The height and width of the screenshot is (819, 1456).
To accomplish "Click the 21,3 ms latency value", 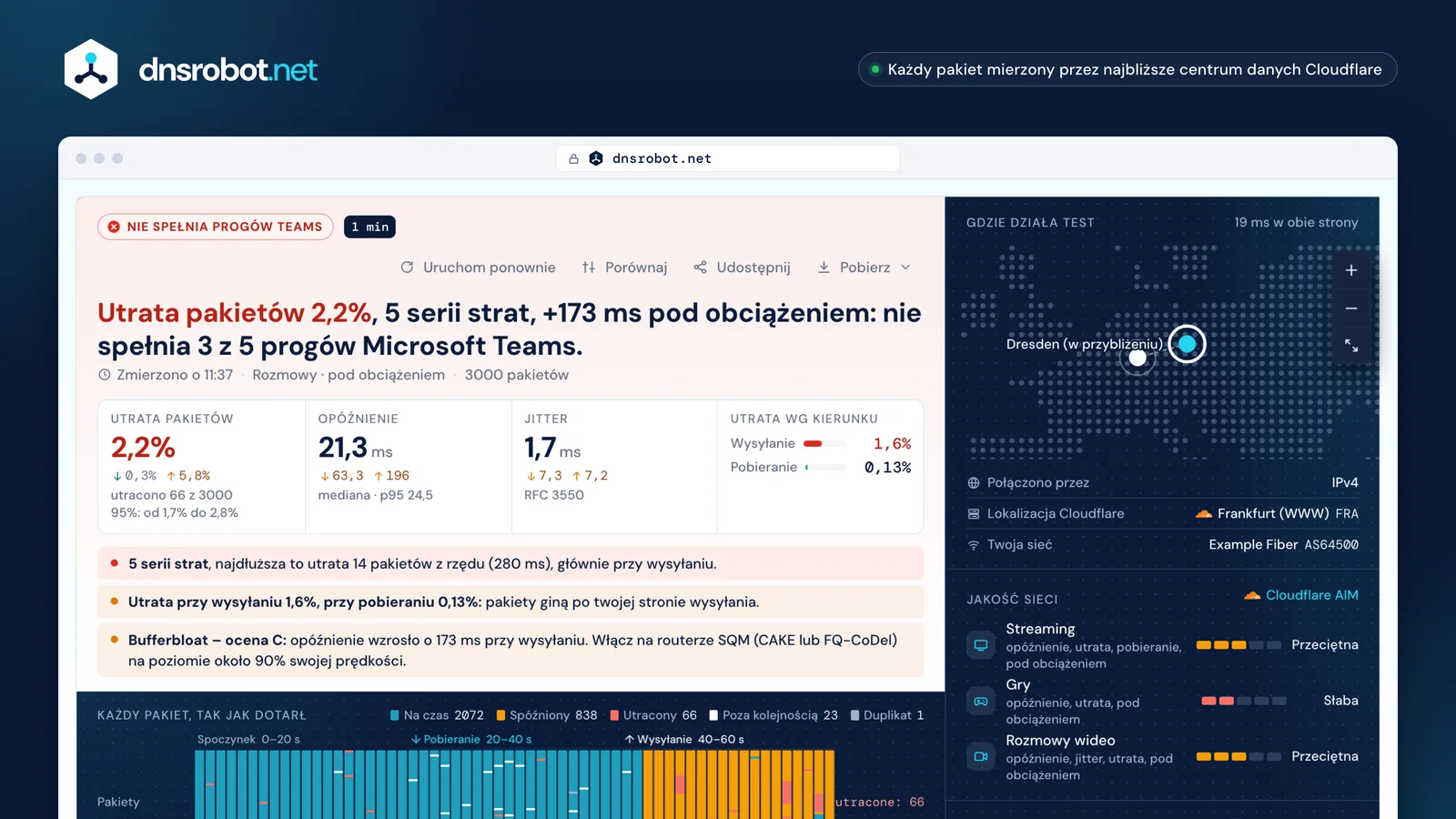I will pyautogui.click(x=355, y=448).
